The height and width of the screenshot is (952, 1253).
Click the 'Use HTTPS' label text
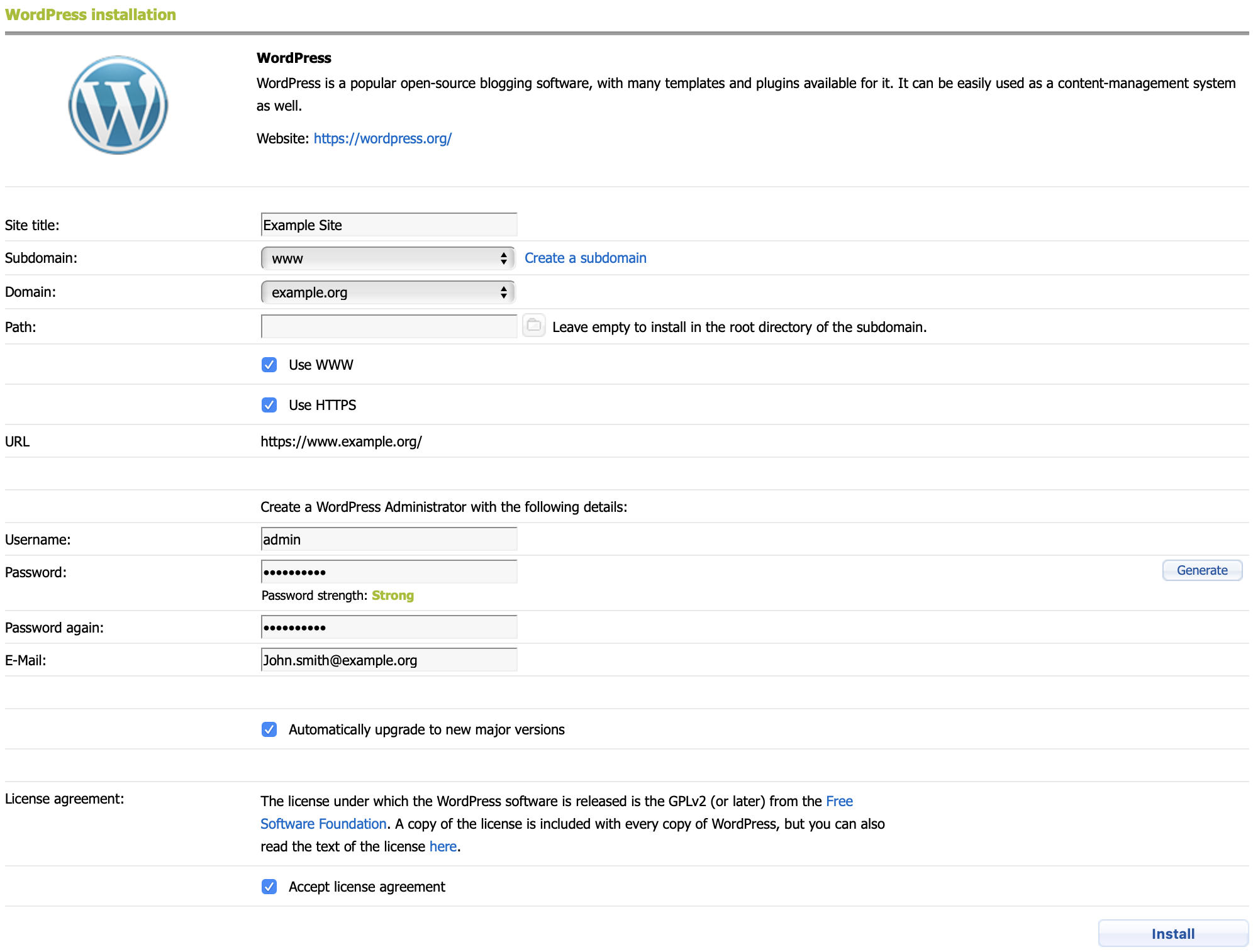[322, 405]
